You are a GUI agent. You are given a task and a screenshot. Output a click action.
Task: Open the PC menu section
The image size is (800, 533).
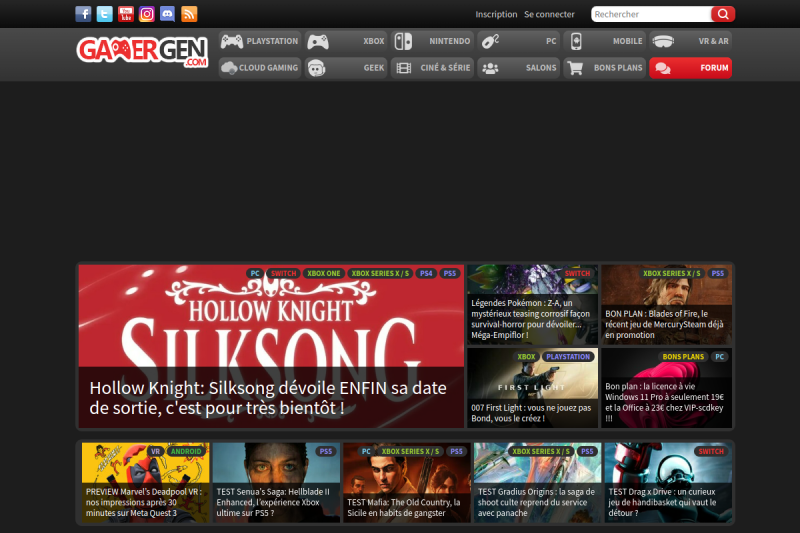[518, 41]
